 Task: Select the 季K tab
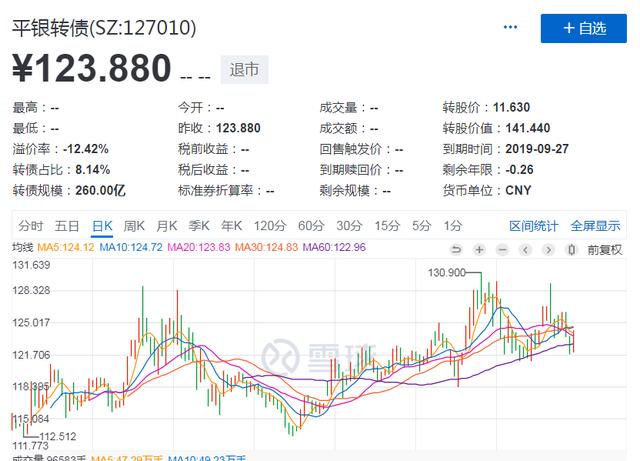[199, 226]
